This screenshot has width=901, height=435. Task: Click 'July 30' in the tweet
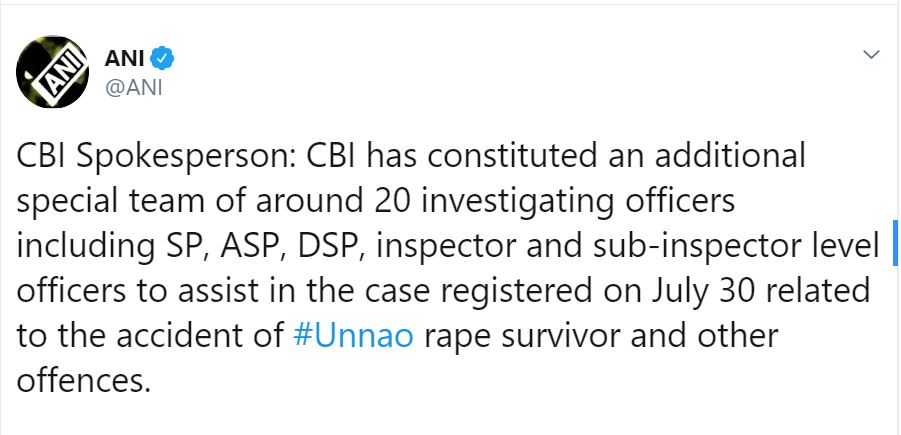pyautogui.click(x=703, y=292)
